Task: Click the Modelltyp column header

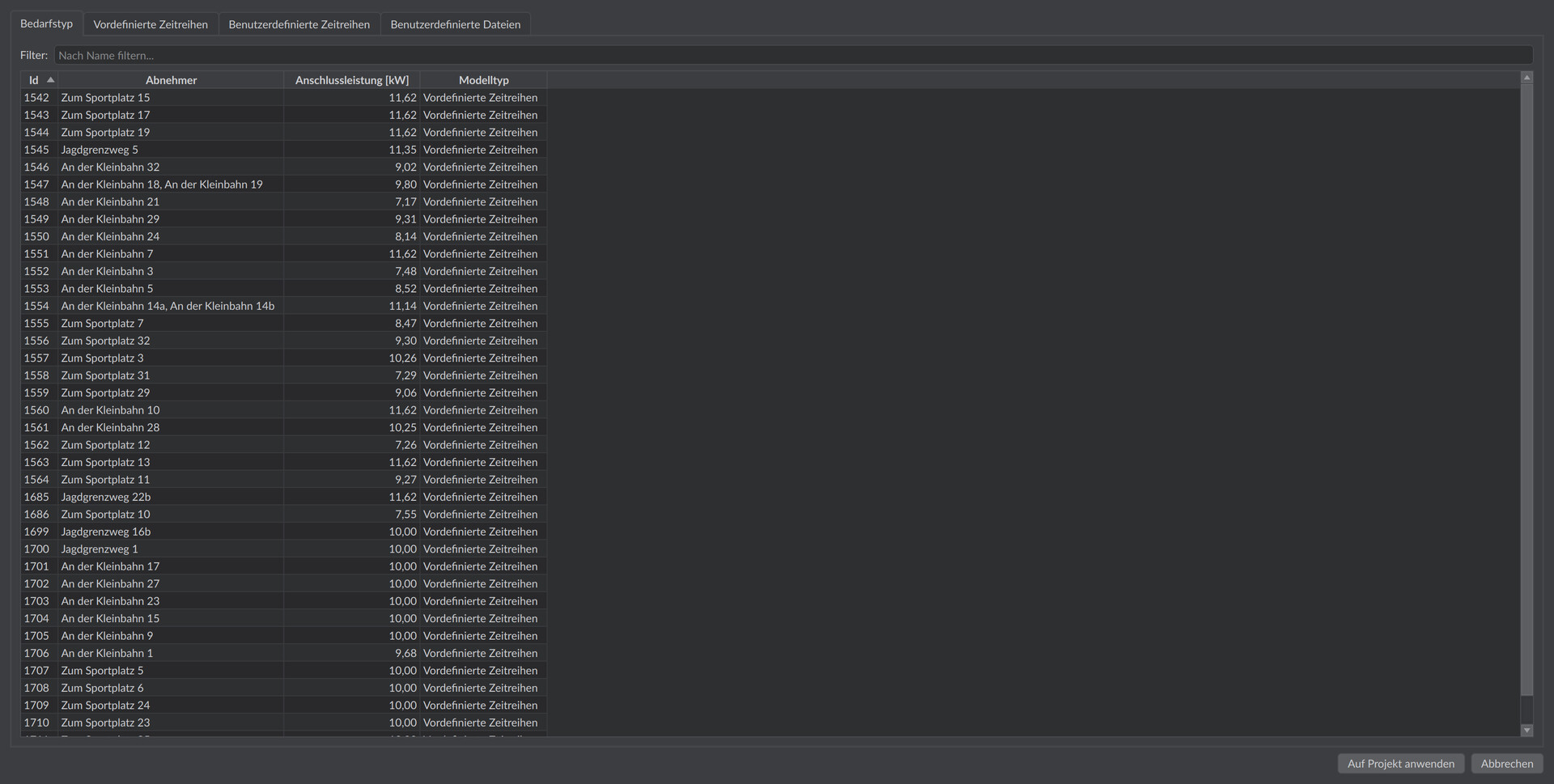Action: pos(483,79)
